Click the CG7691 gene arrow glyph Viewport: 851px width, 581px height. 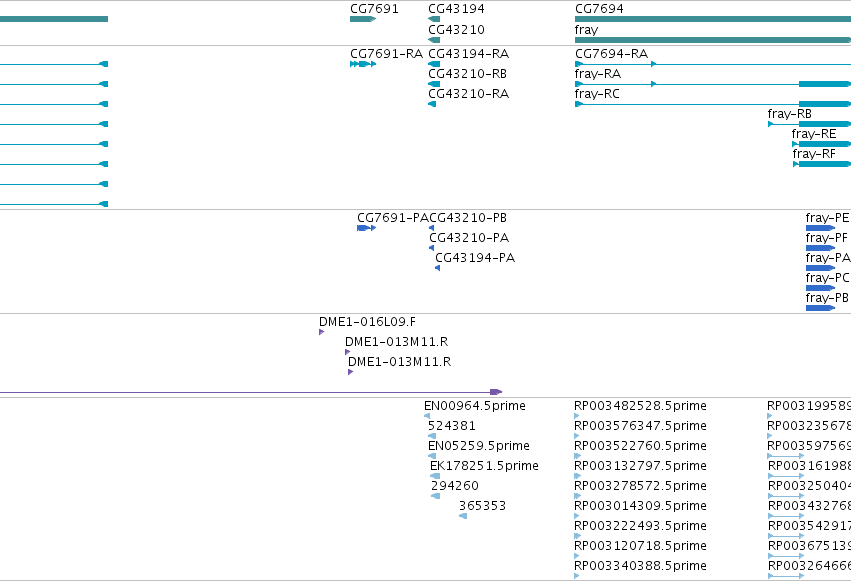point(363,19)
